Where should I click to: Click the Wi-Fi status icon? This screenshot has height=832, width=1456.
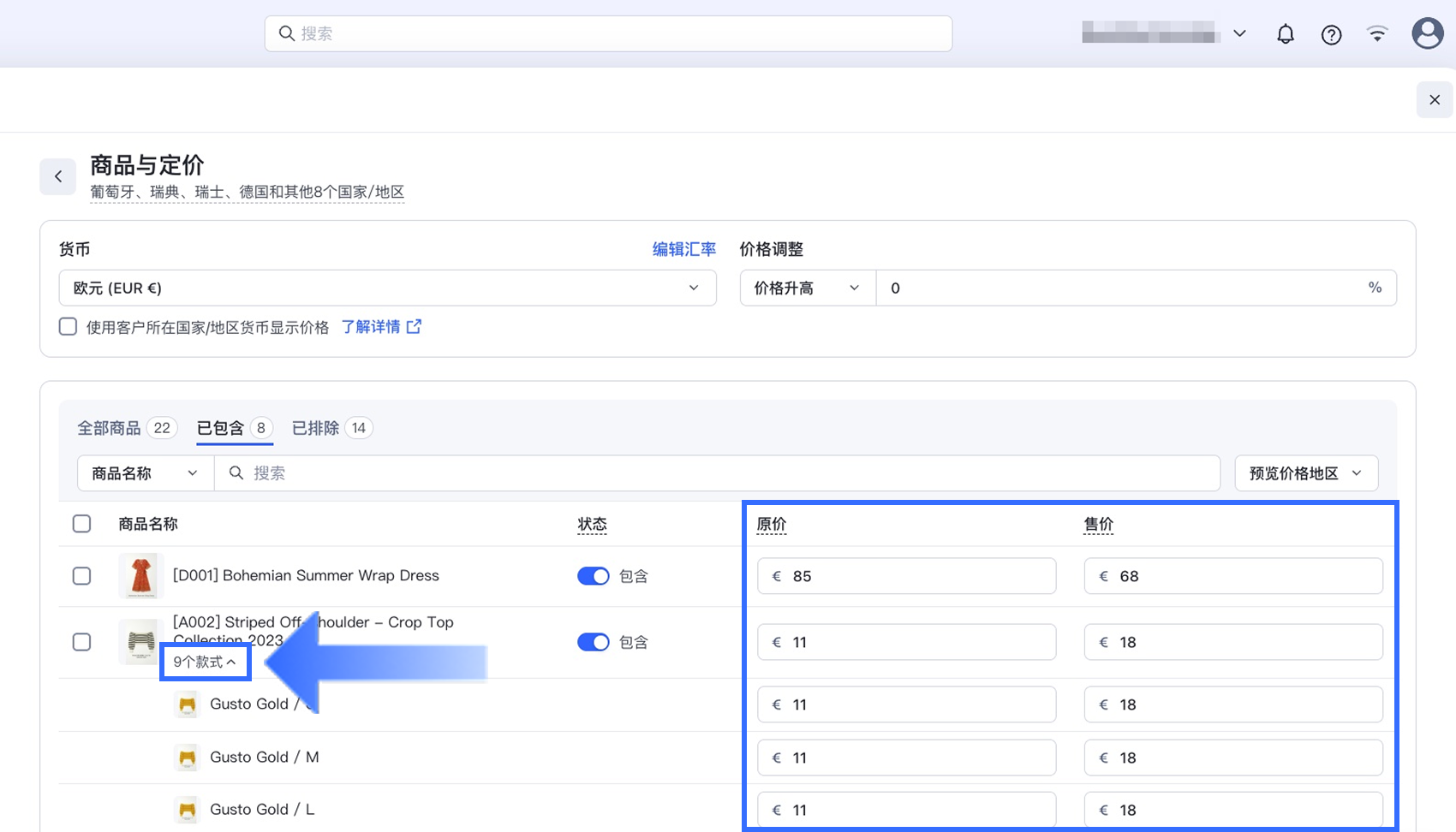(x=1377, y=34)
